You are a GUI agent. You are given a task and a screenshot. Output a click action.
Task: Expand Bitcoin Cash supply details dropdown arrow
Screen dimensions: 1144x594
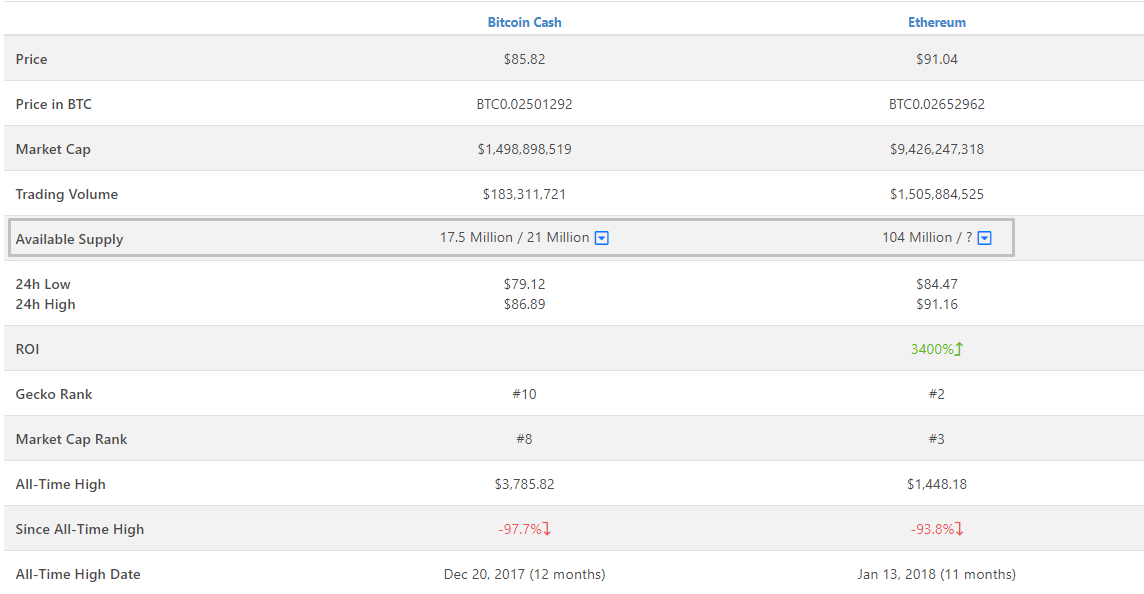(x=602, y=238)
